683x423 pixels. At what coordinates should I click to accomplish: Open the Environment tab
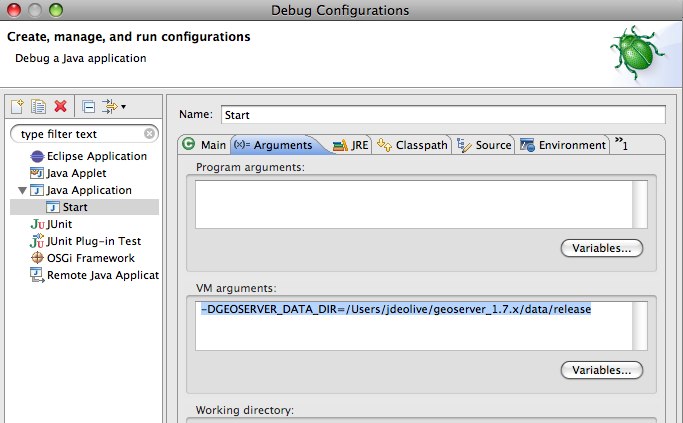564,145
